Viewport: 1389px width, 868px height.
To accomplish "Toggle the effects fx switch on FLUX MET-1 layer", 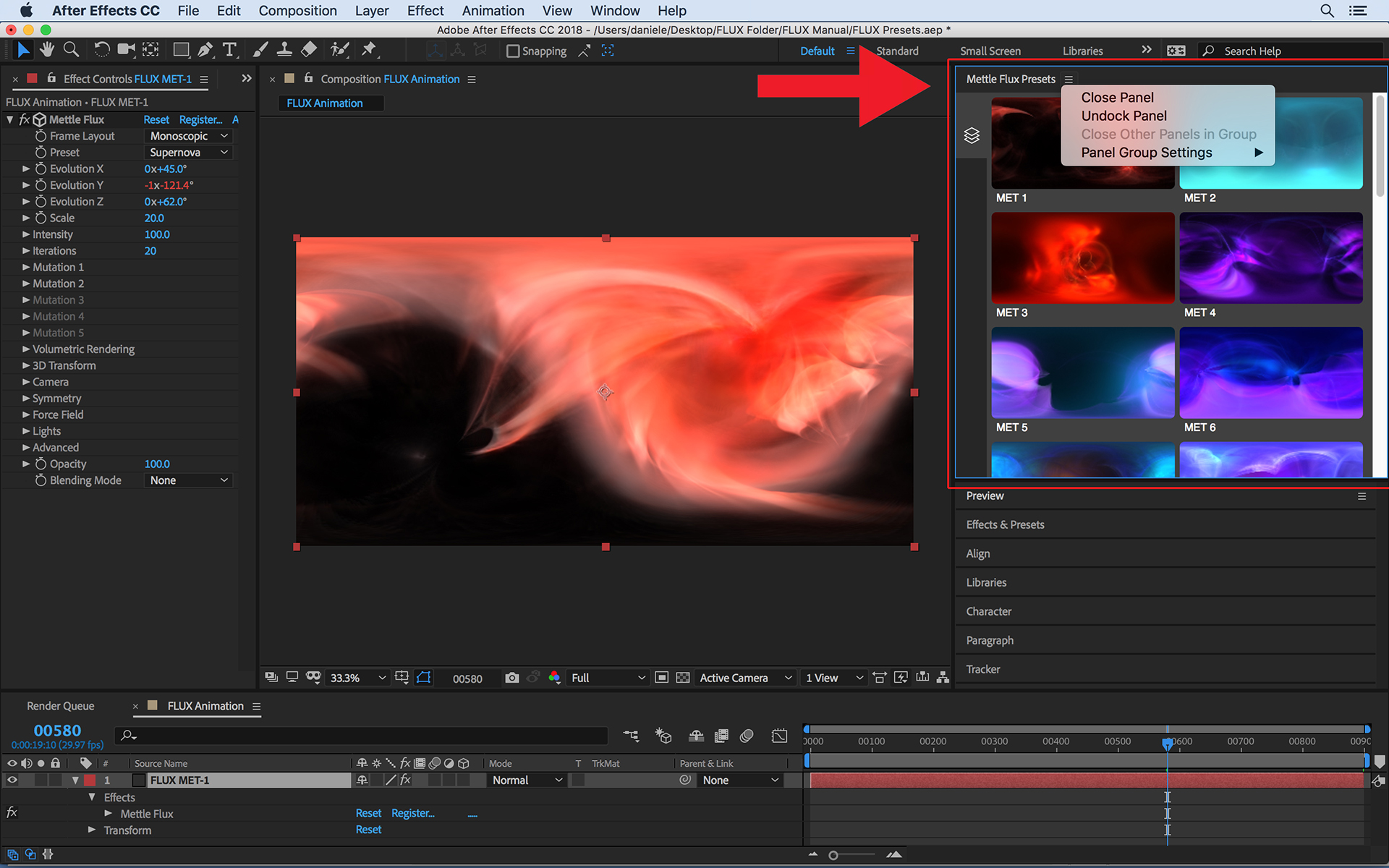I will (406, 780).
